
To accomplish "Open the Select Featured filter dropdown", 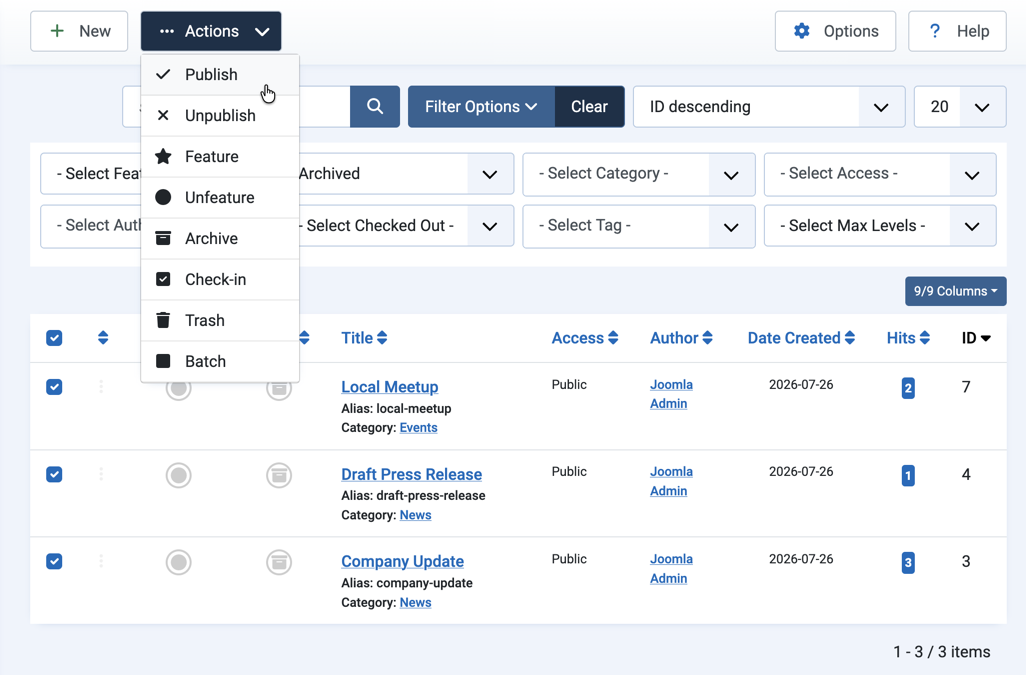I will coord(91,174).
